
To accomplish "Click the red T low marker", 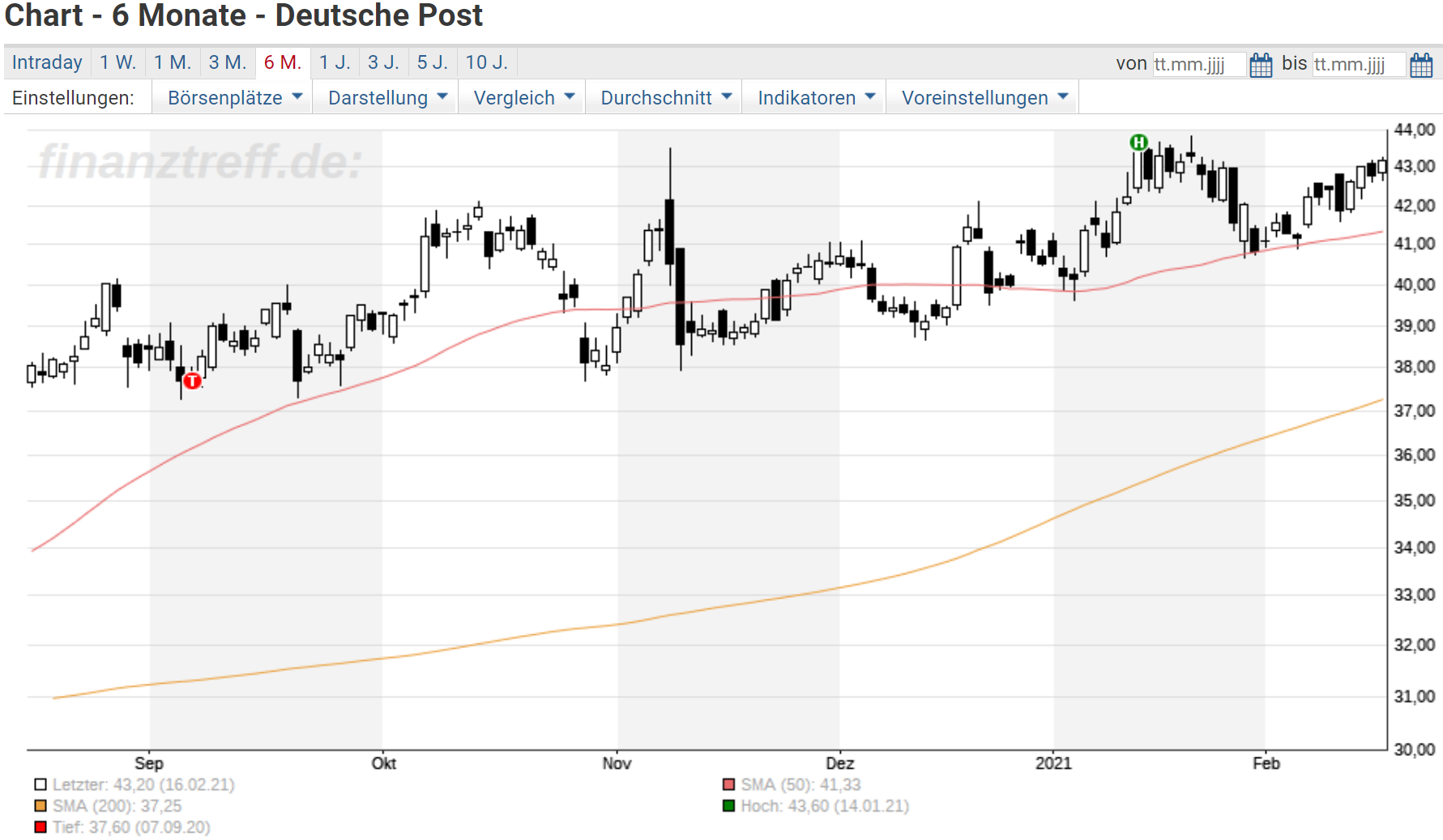I will pyautogui.click(x=192, y=381).
